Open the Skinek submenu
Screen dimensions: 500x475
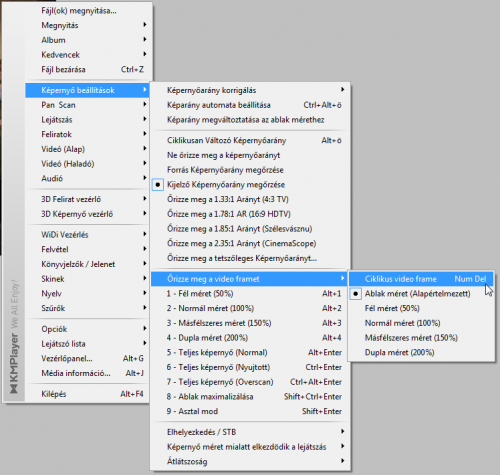click(87, 279)
